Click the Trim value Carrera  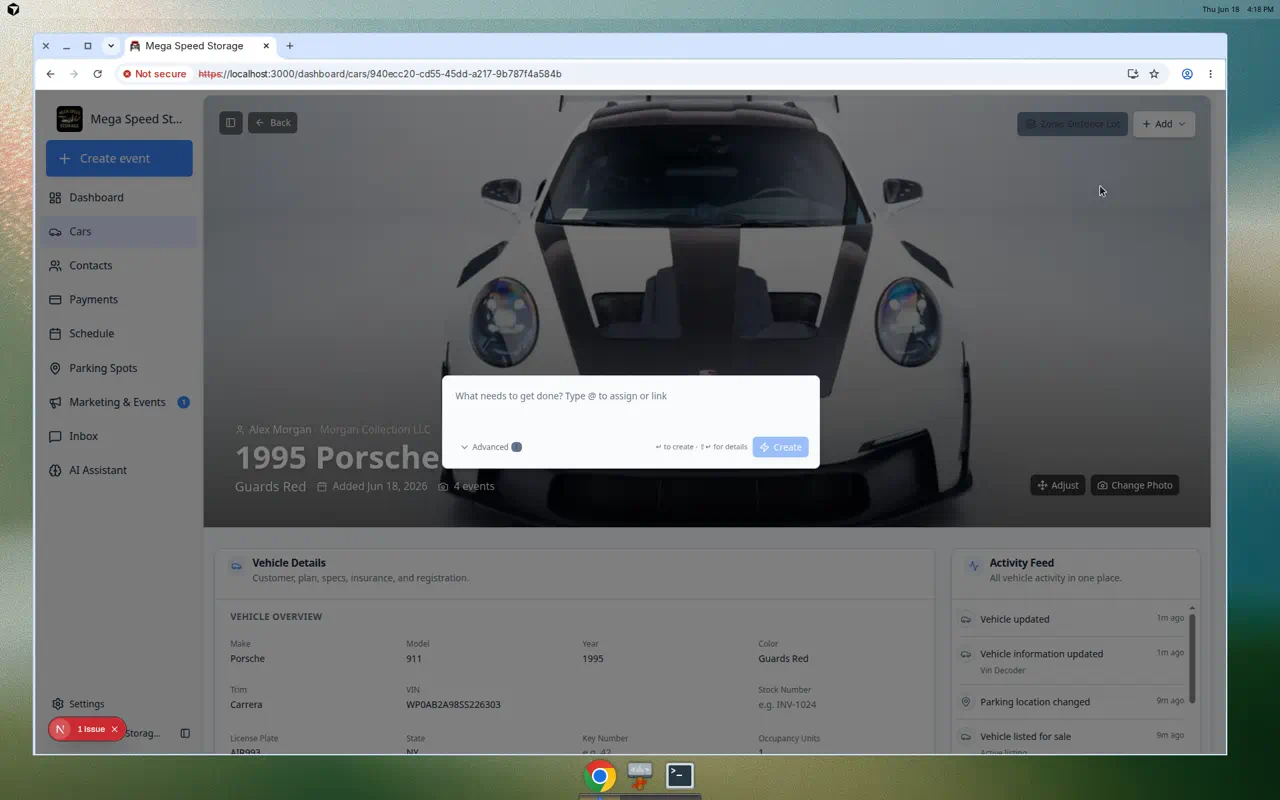[x=246, y=704]
